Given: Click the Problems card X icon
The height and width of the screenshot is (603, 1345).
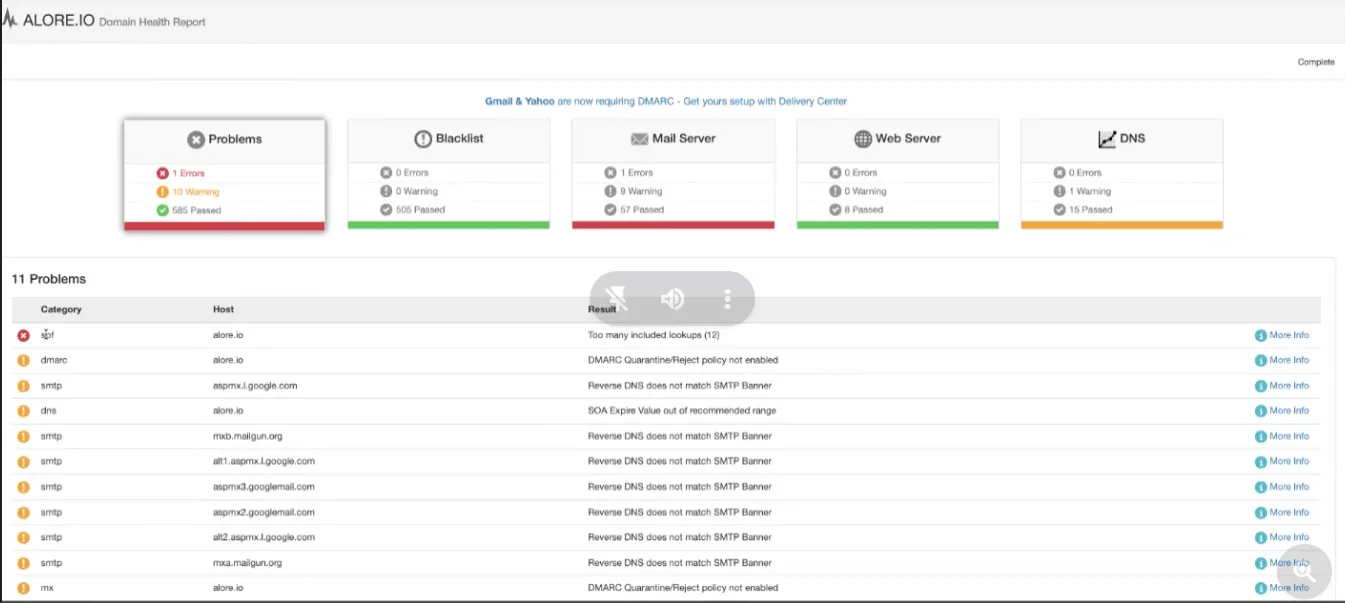Looking at the screenshot, I should [196, 140].
